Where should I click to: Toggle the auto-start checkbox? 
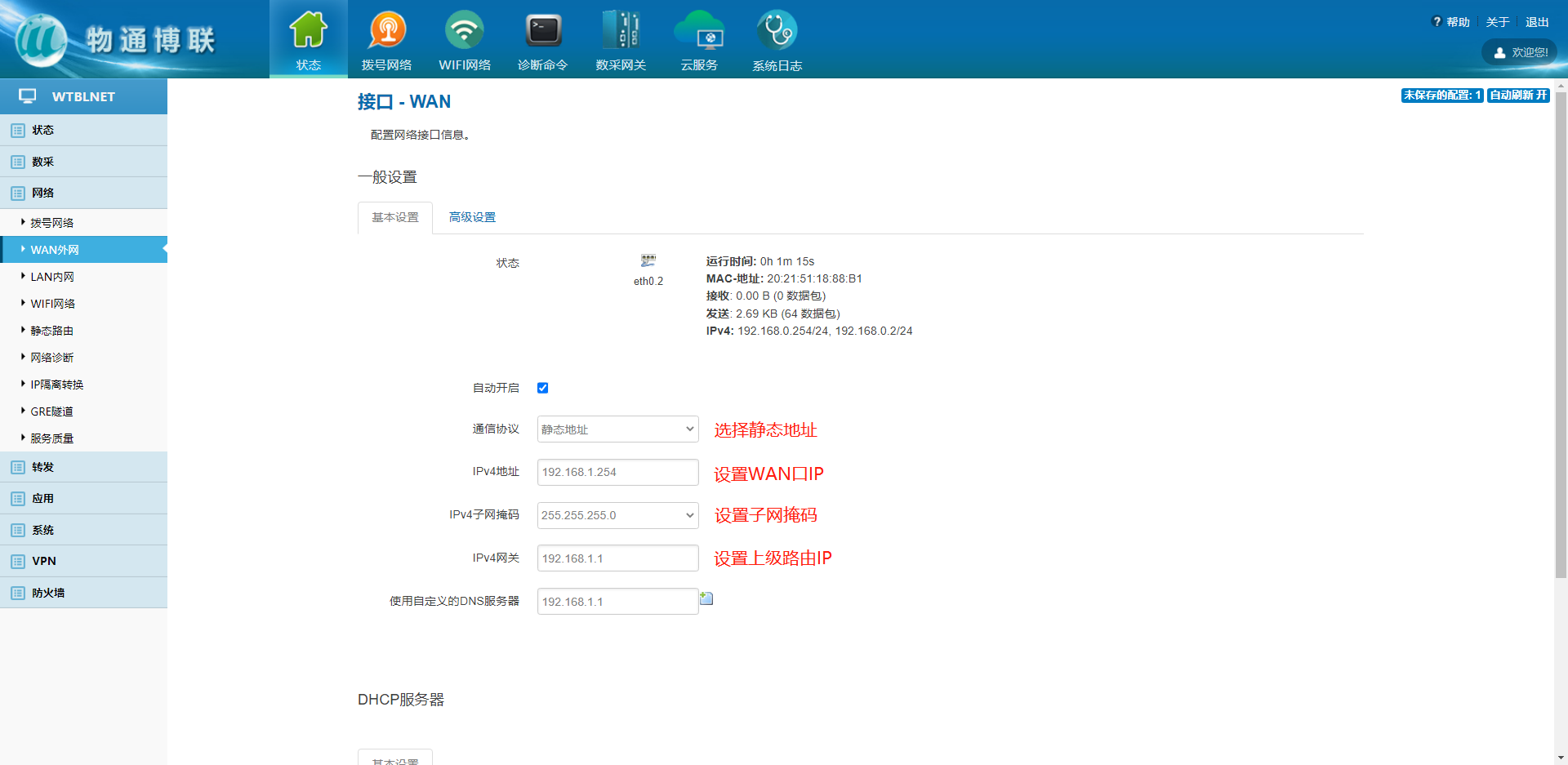point(543,388)
